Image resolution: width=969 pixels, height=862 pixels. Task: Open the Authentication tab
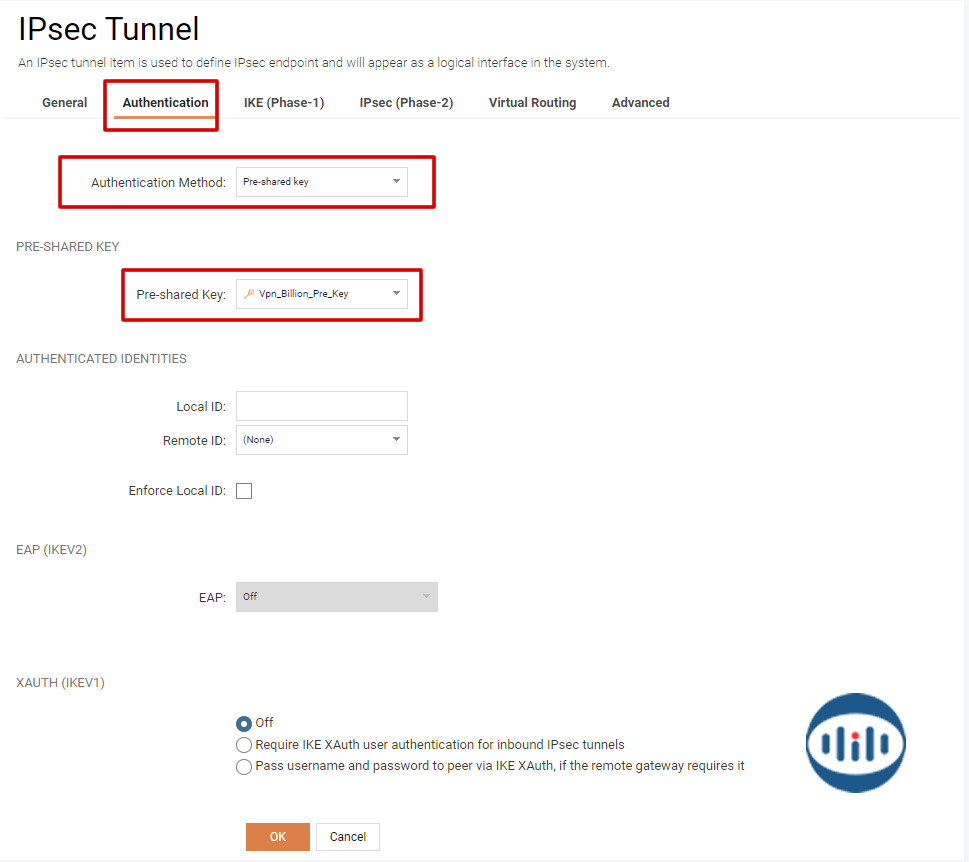tap(165, 103)
